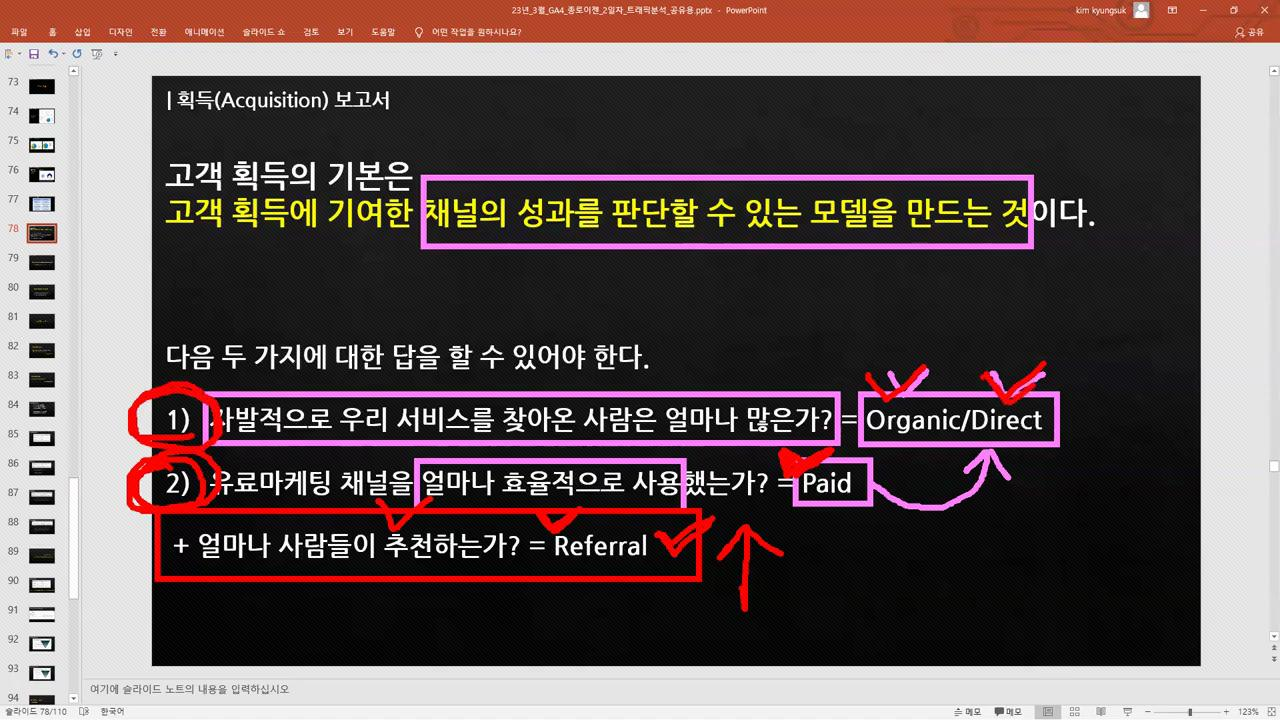1280x720 pixels.
Task: Open the 검토 (Review) tab
Action: [310, 32]
